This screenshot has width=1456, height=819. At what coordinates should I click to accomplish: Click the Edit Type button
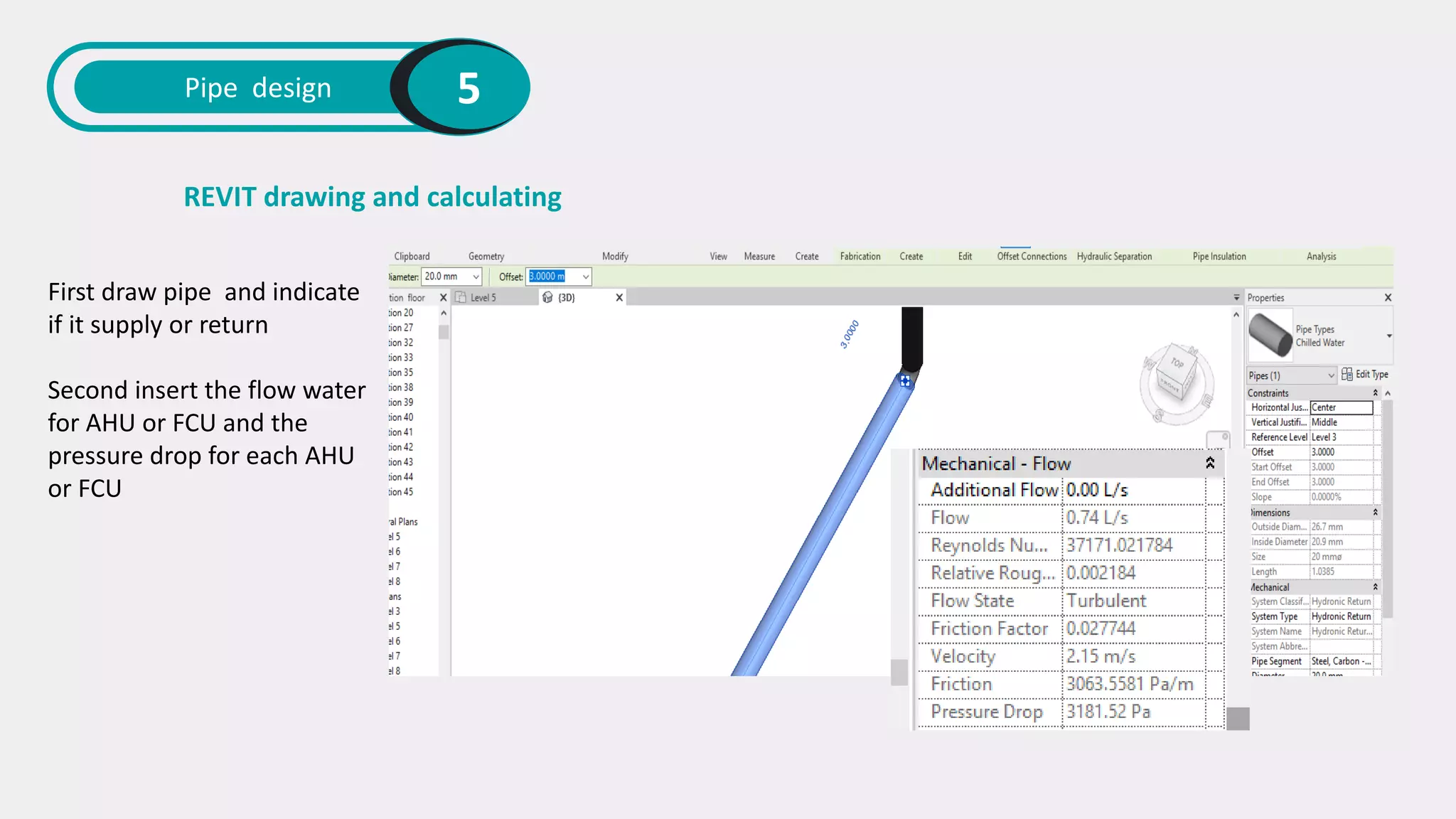pyautogui.click(x=1364, y=375)
